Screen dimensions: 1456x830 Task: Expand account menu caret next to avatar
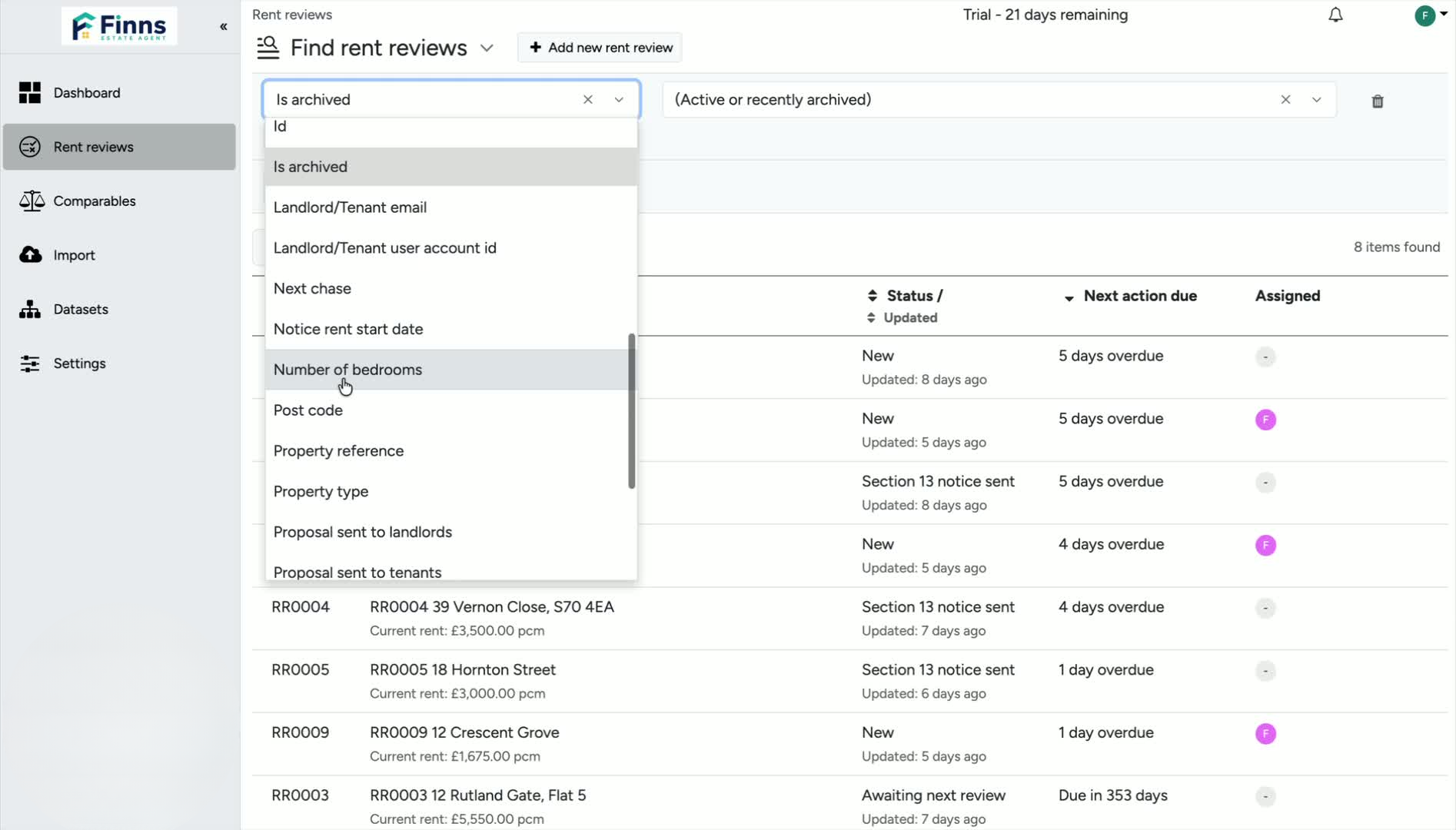(1444, 14)
